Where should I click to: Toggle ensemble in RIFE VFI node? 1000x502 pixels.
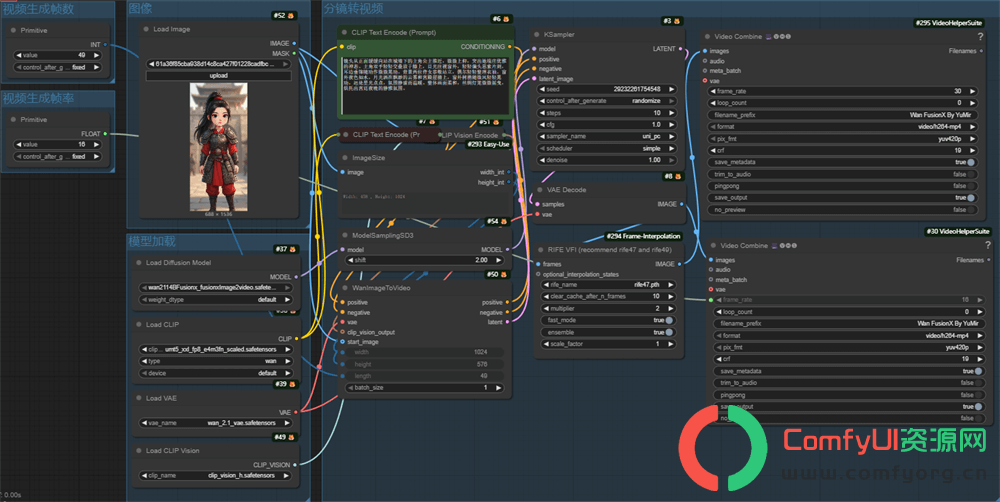pos(669,332)
